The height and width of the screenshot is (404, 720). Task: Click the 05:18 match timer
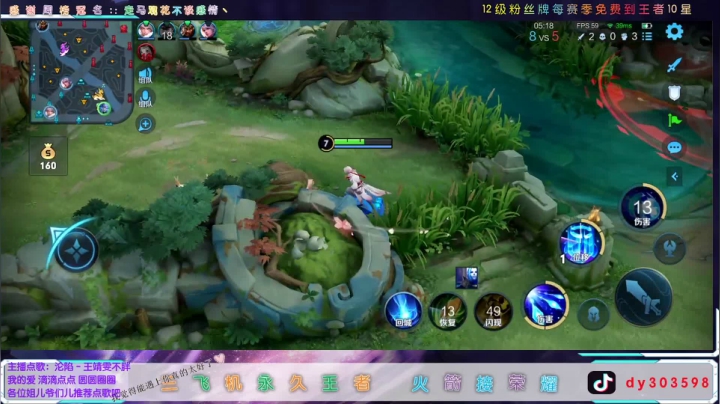click(544, 26)
